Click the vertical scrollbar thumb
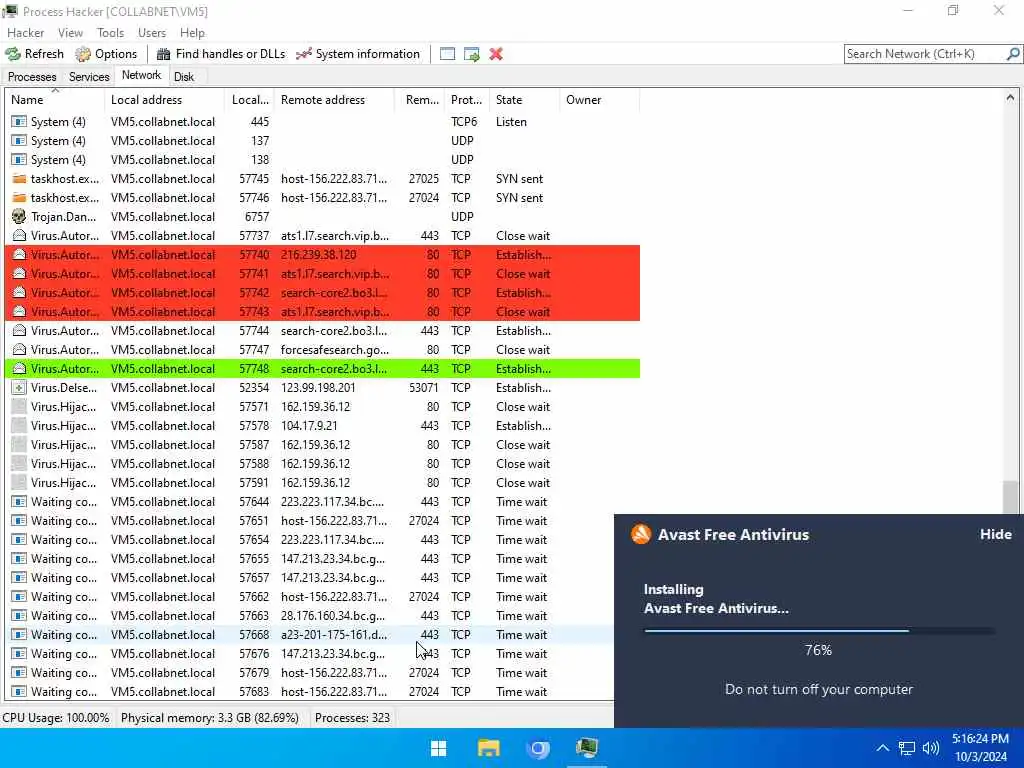This screenshot has width=1024, height=768. pos(1010,497)
